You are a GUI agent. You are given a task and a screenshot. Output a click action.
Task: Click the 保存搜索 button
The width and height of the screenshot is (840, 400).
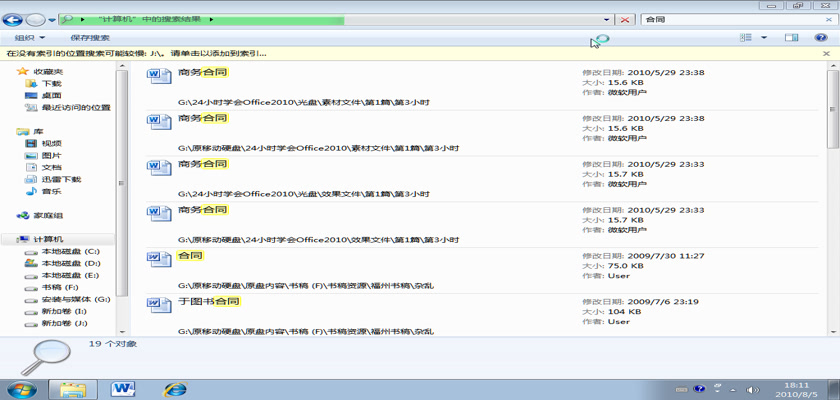[90, 38]
